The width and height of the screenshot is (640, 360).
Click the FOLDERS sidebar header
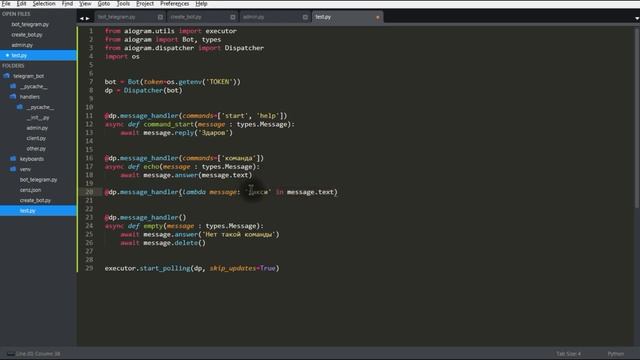click(x=13, y=66)
